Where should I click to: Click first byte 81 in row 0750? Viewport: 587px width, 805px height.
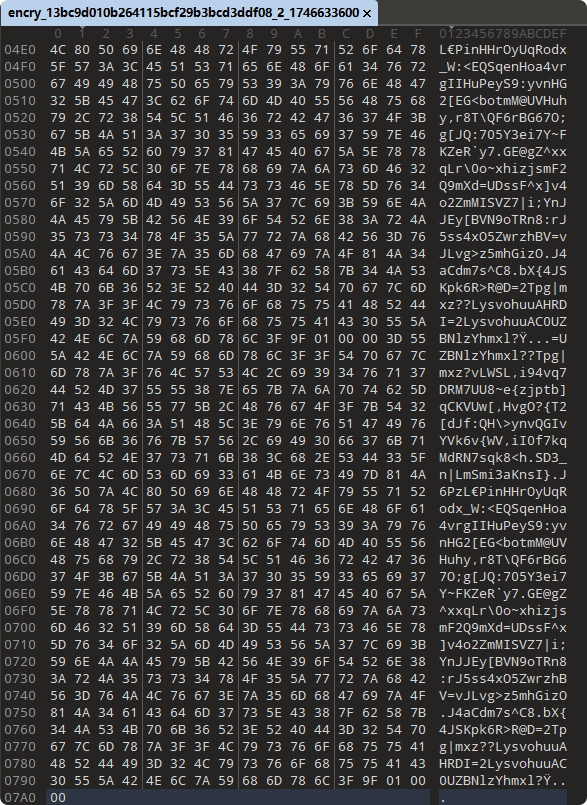point(58,713)
